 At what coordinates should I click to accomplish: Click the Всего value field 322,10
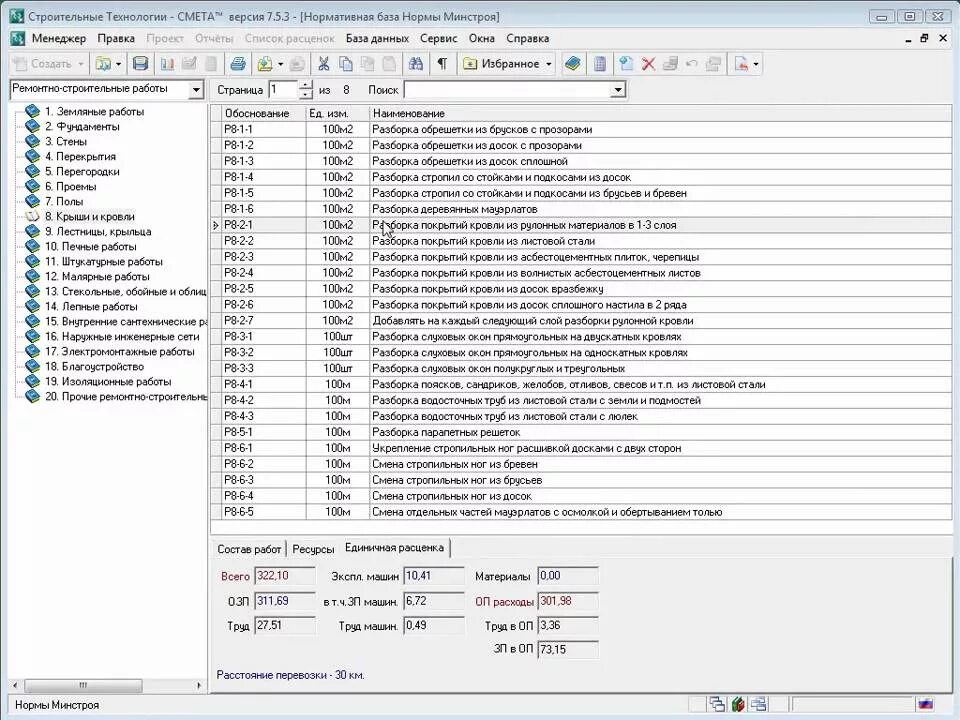pyautogui.click(x=285, y=576)
